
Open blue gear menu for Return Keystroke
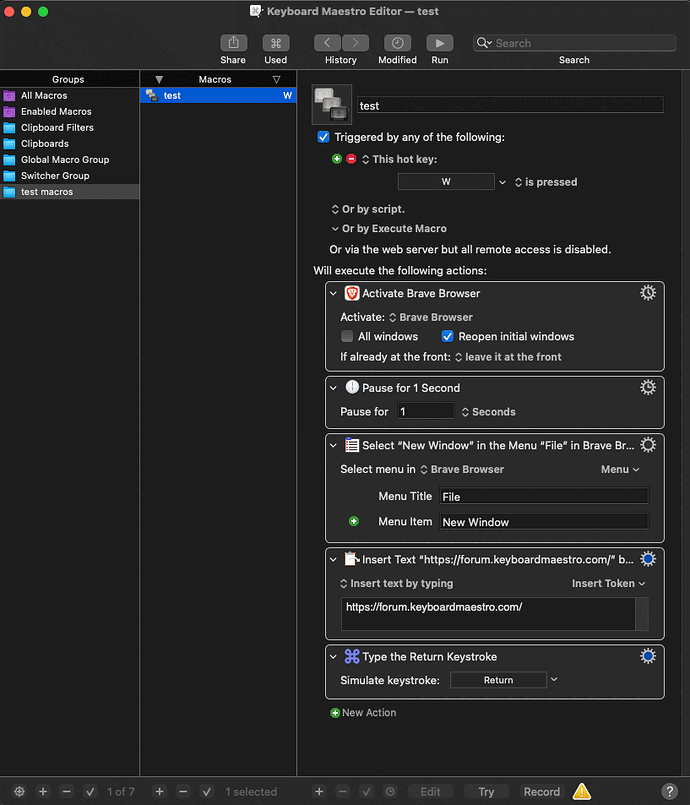(x=648, y=656)
